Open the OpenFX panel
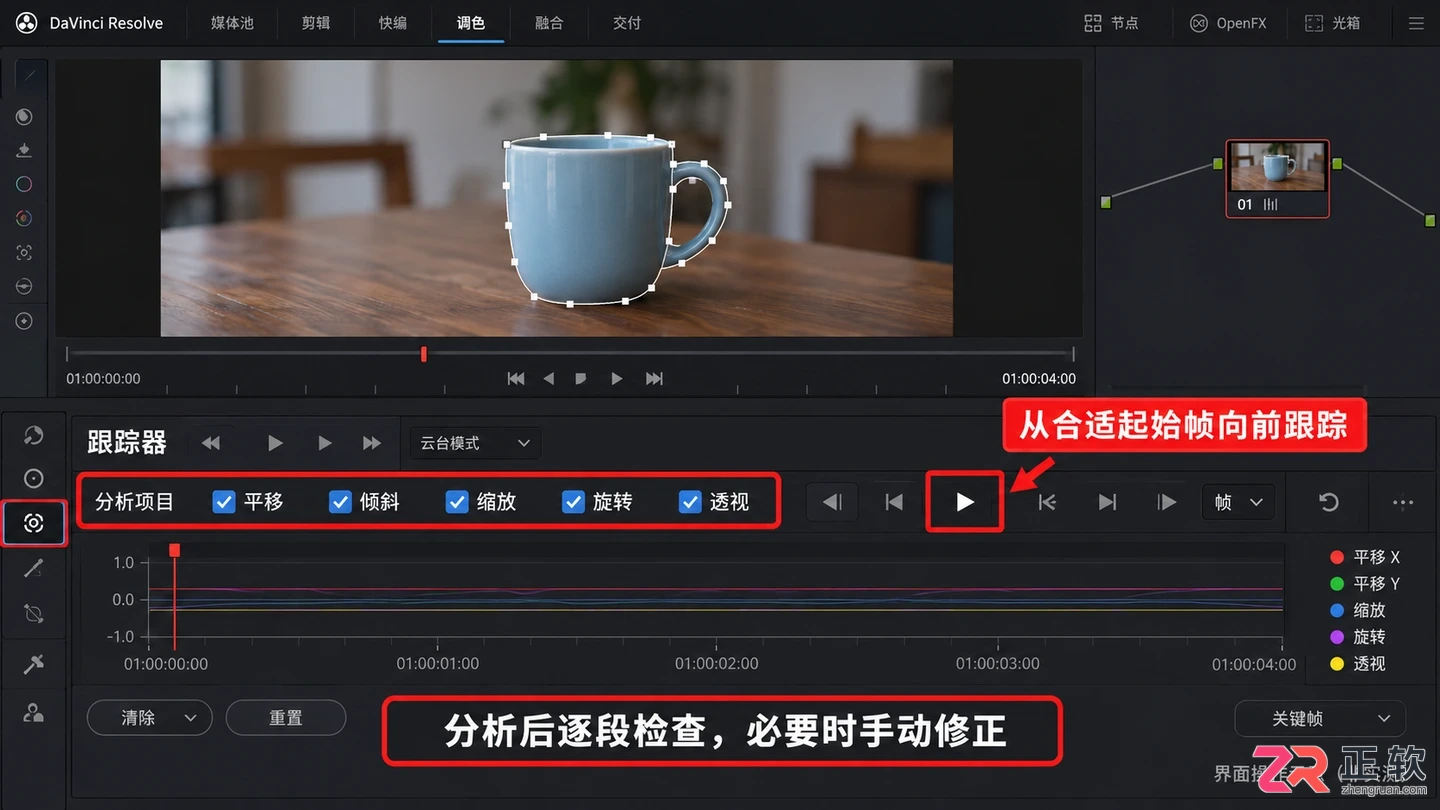The image size is (1440, 810). 1228,23
